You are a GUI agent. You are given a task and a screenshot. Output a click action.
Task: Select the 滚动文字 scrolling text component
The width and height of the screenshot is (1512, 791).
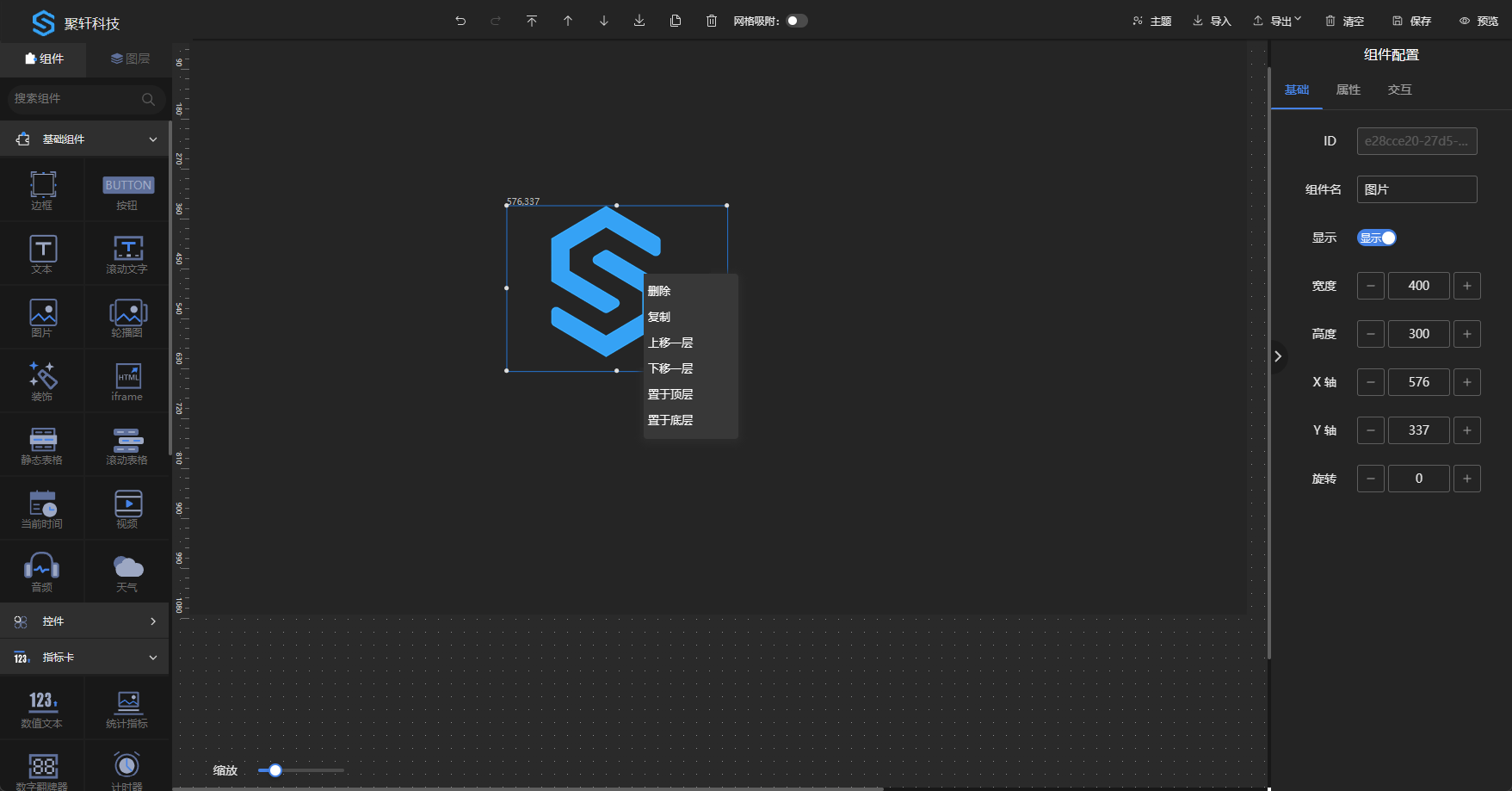click(127, 254)
